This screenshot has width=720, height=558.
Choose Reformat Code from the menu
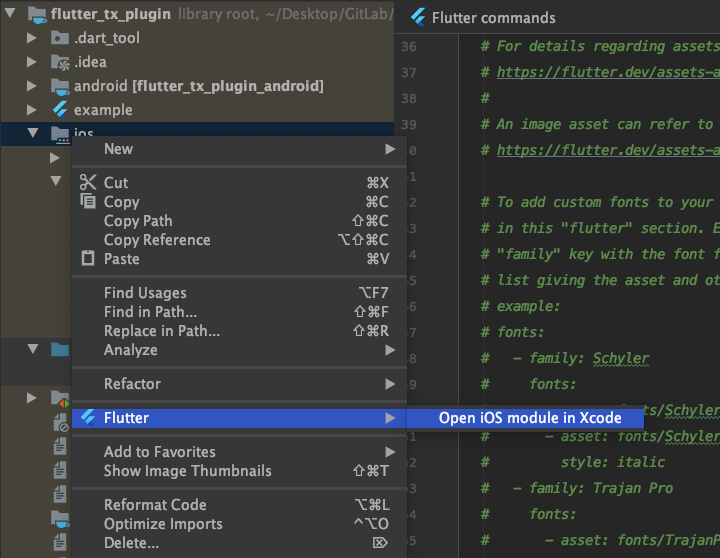point(239,505)
